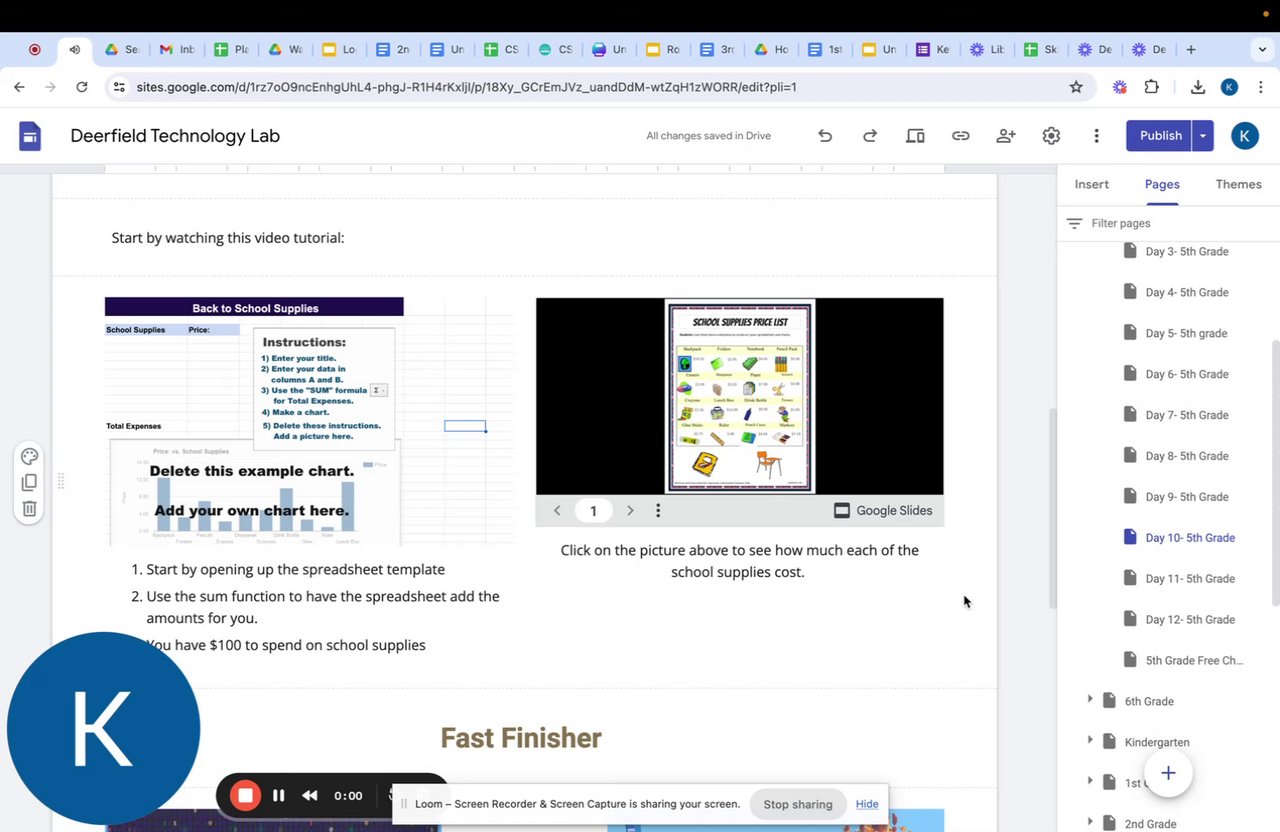Reload the page

point(82,87)
